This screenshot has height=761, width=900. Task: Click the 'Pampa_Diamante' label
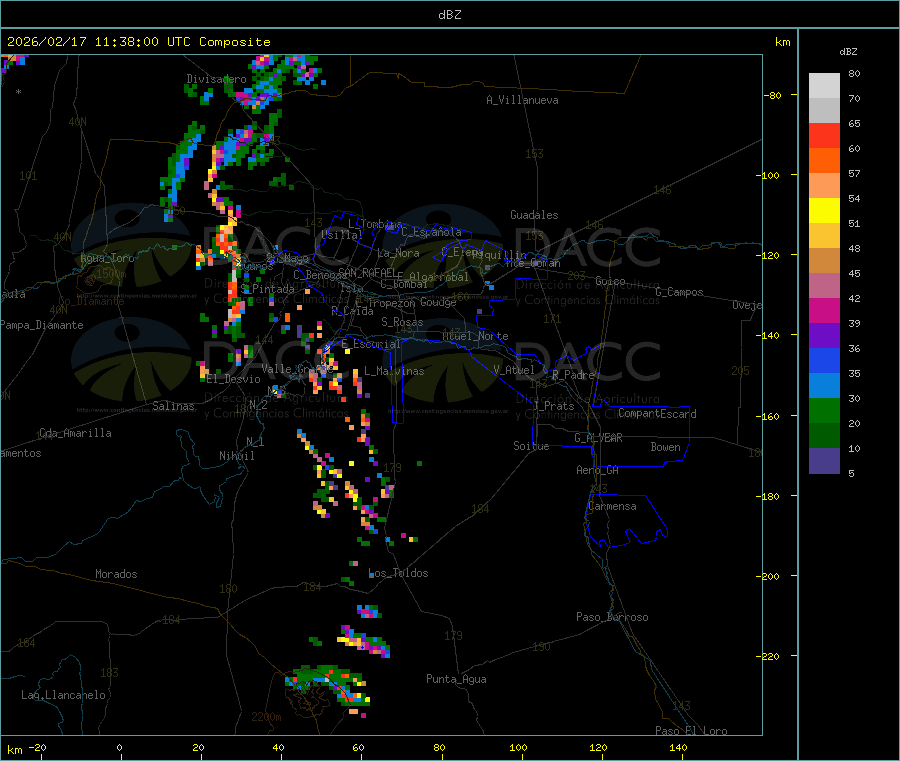[41, 325]
